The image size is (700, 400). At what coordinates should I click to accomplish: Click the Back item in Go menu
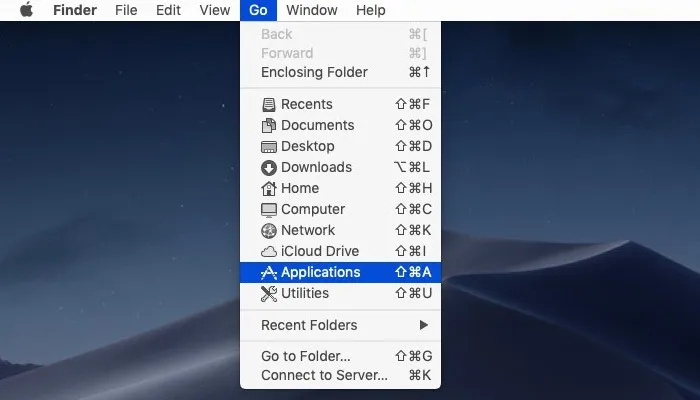click(340, 34)
